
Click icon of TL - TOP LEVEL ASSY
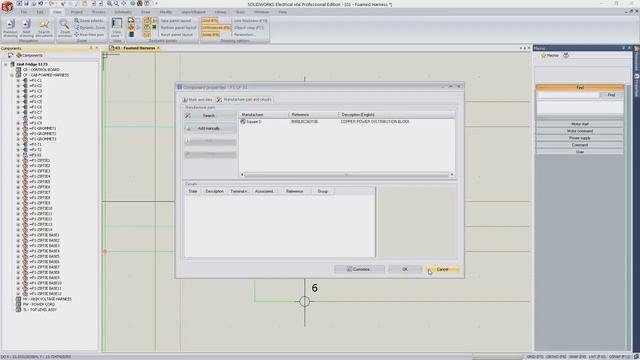18,310
